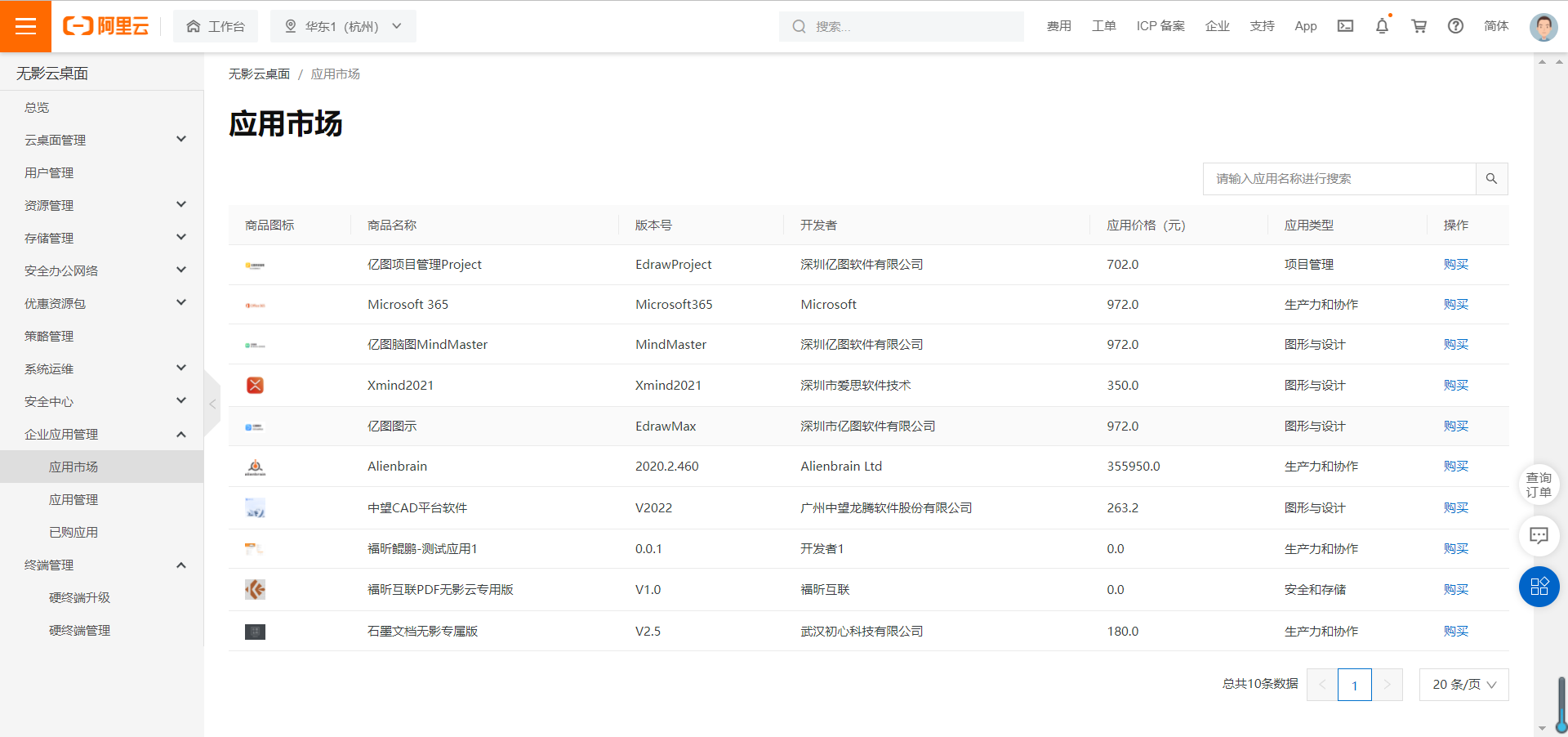
Task: Collapse 终端管理 in the sidebar
Action: point(101,565)
